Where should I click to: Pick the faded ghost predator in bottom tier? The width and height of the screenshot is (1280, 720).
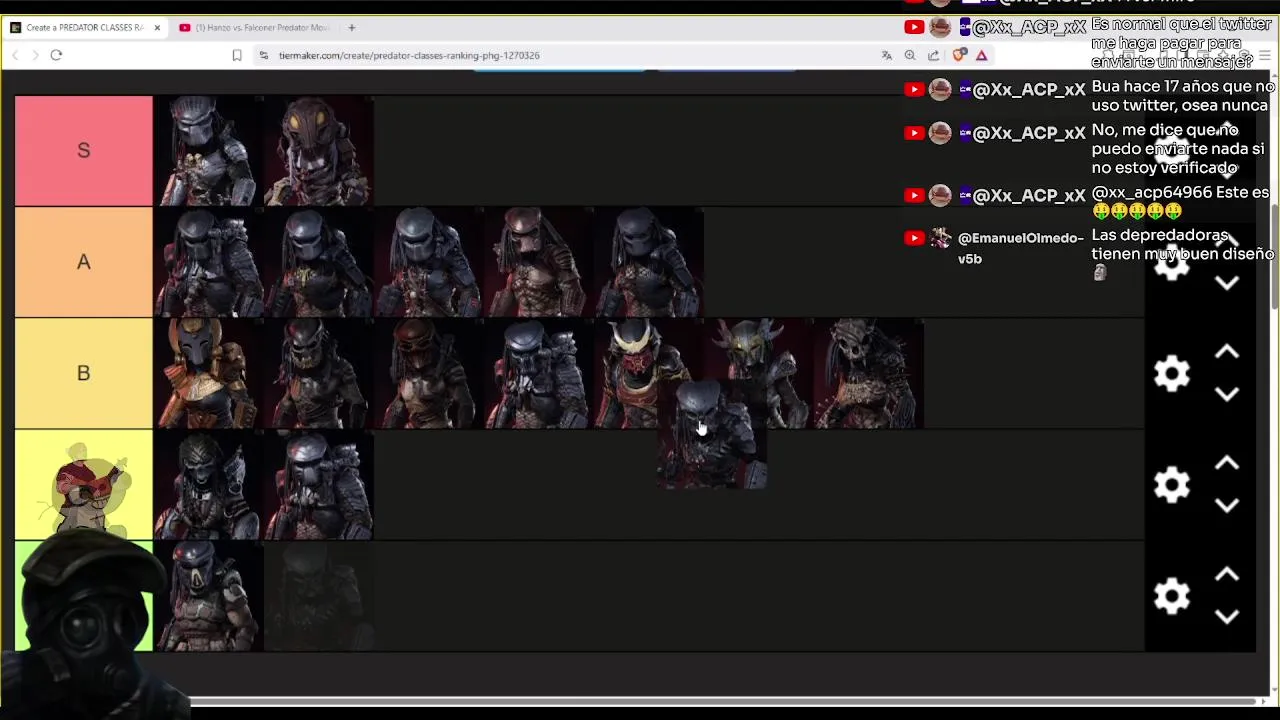[x=319, y=595]
